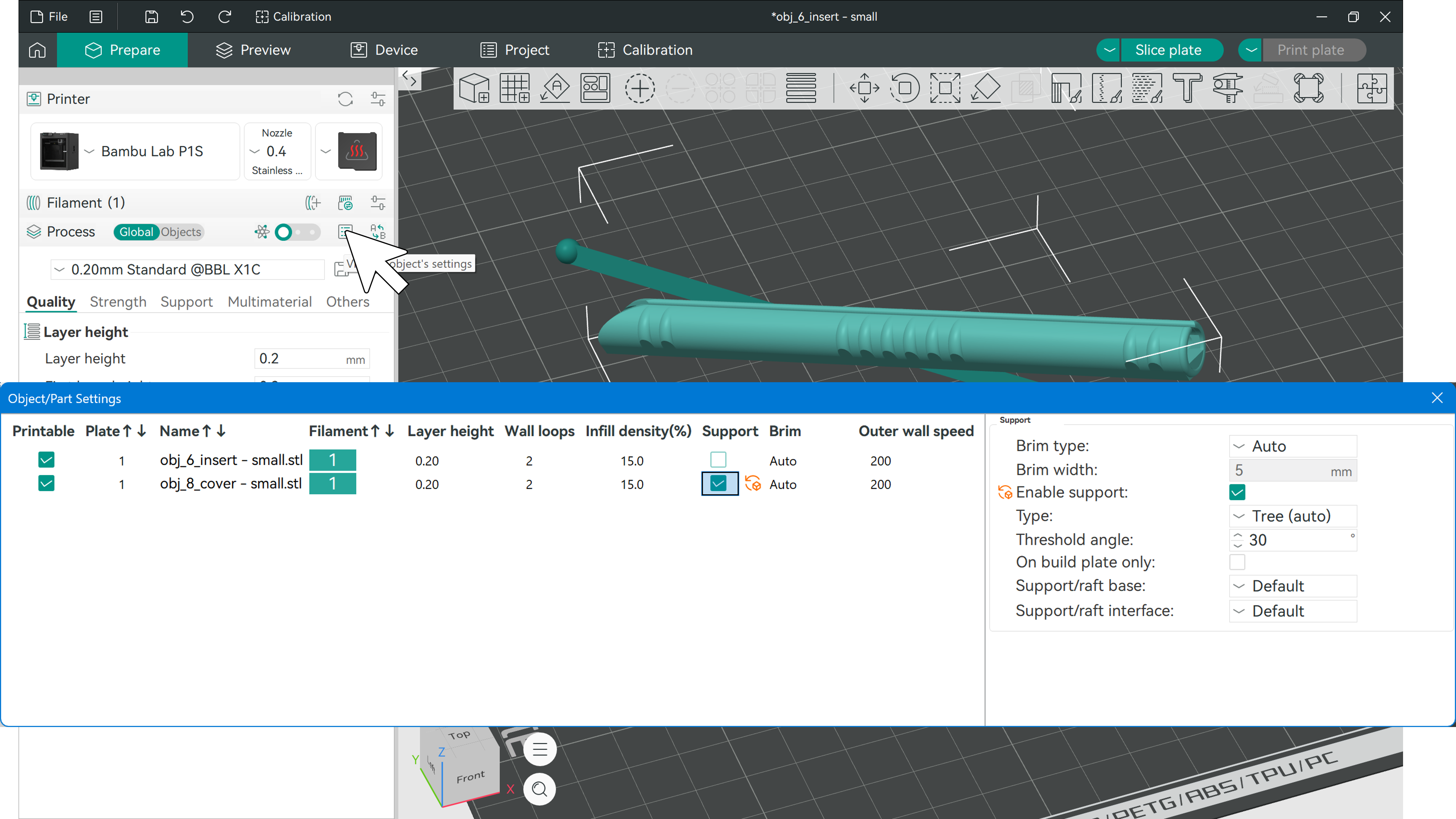The height and width of the screenshot is (819, 1456).
Task: Select the Text shape tool
Action: tap(1188, 88)
